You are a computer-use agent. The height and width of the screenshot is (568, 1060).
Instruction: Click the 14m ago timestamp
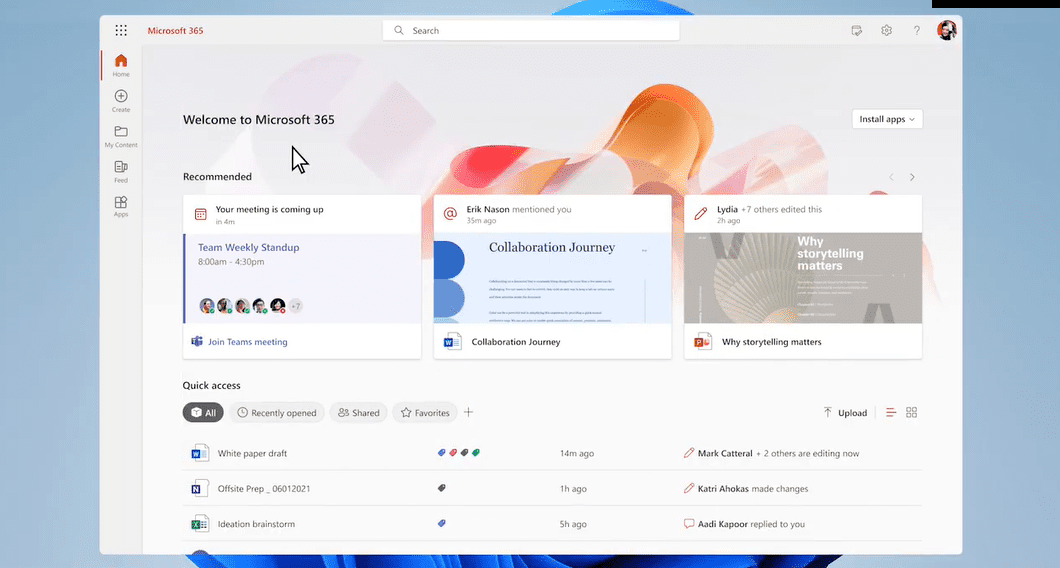(x=577, y=454)
